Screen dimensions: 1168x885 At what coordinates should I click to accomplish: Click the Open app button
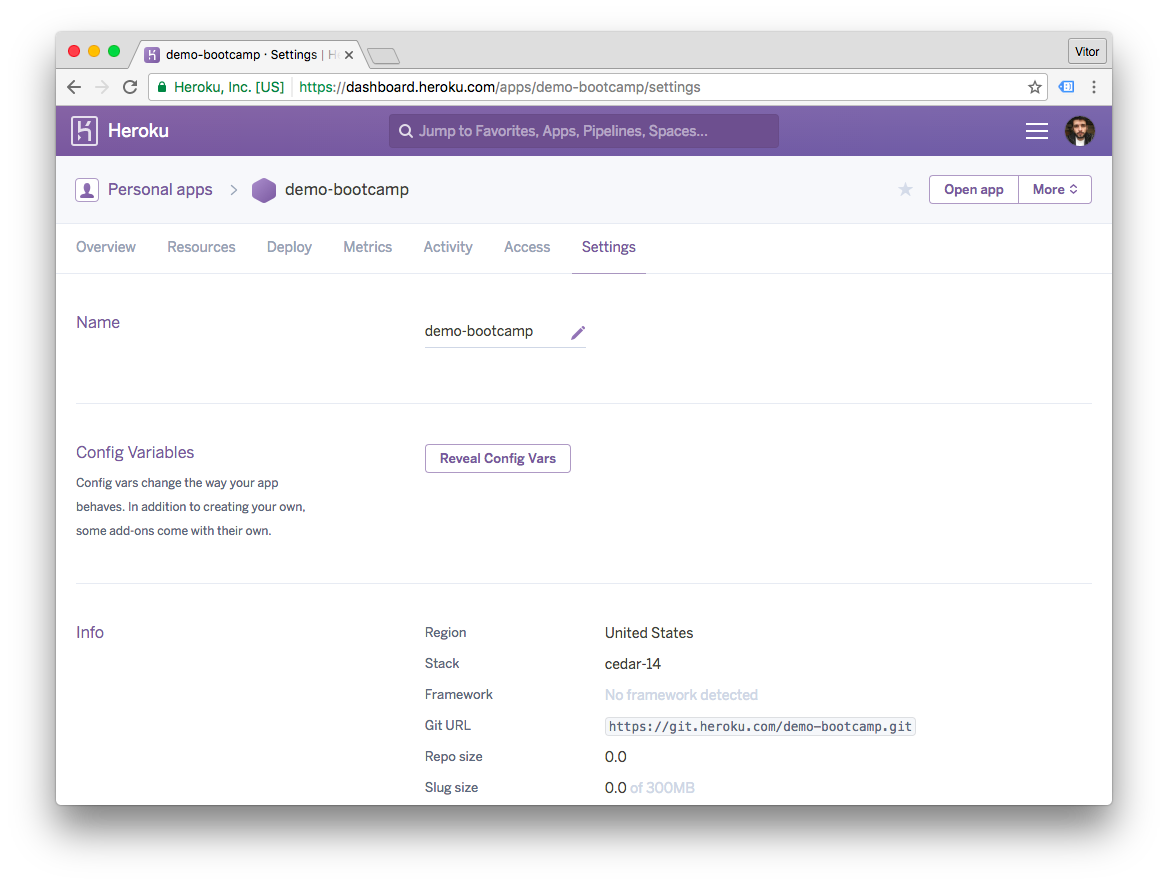pos(974,189)
